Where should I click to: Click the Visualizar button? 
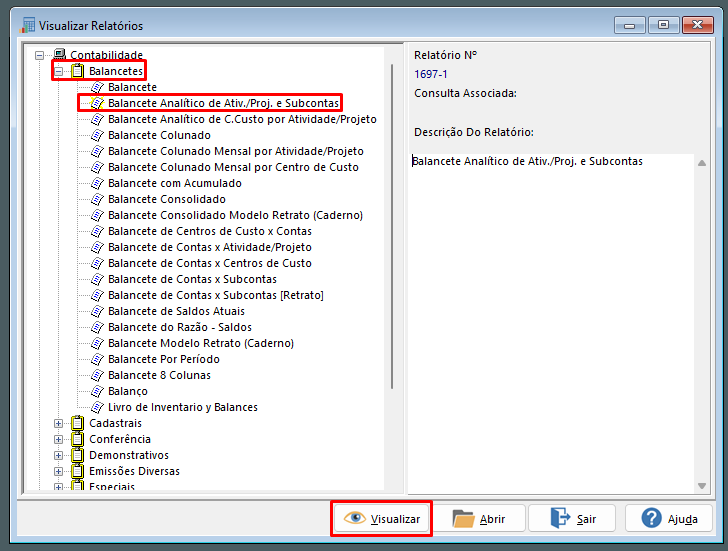click(382, 519)
